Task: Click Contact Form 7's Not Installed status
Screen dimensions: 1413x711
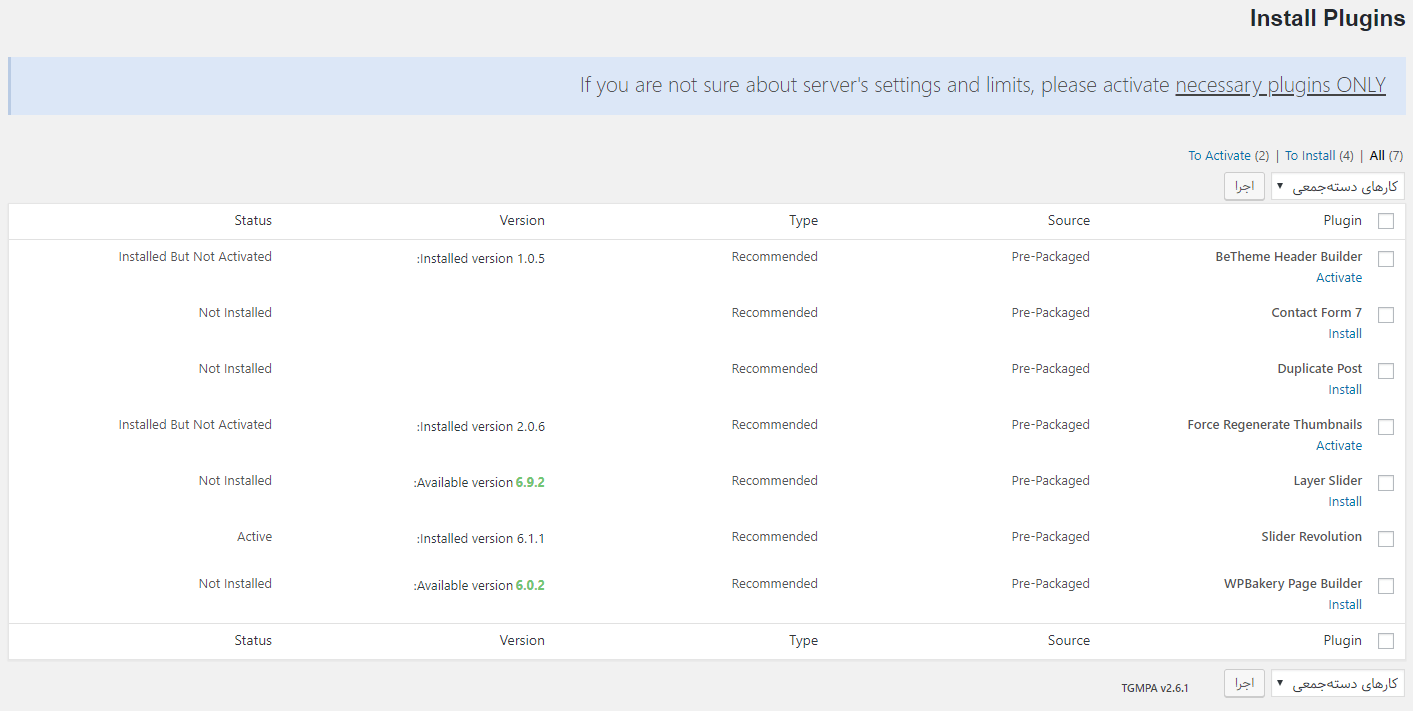Action: [x=235, y=313]
